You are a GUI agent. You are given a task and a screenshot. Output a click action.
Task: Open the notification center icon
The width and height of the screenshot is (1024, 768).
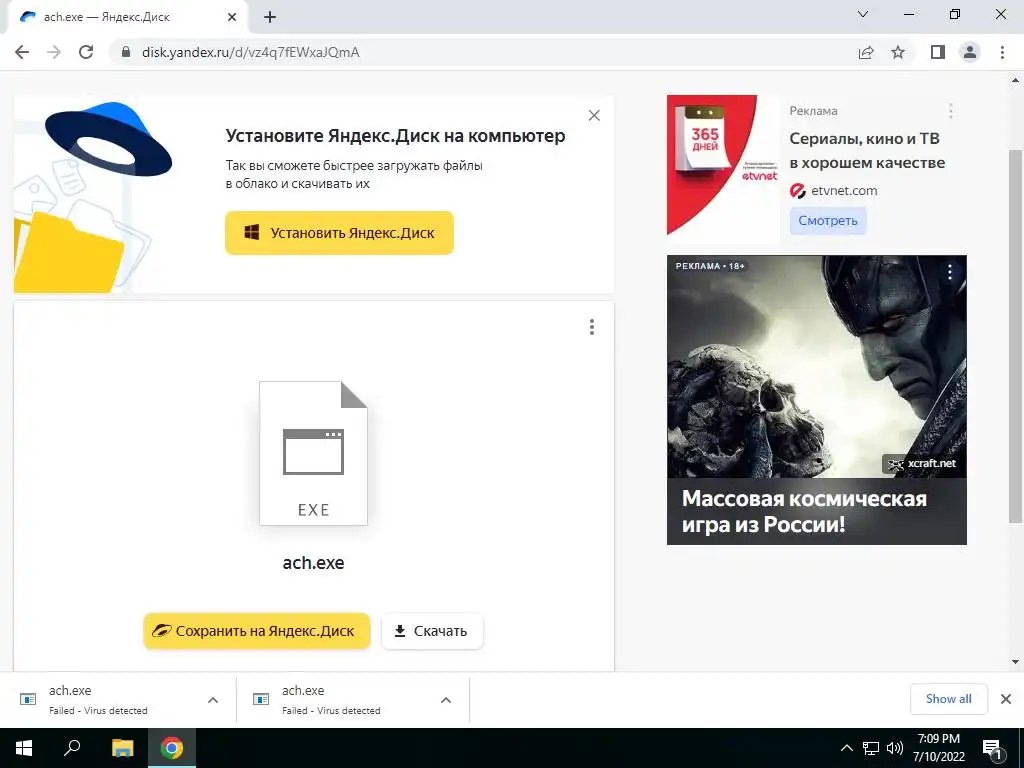pyautogui.click(x=992, y=748)
